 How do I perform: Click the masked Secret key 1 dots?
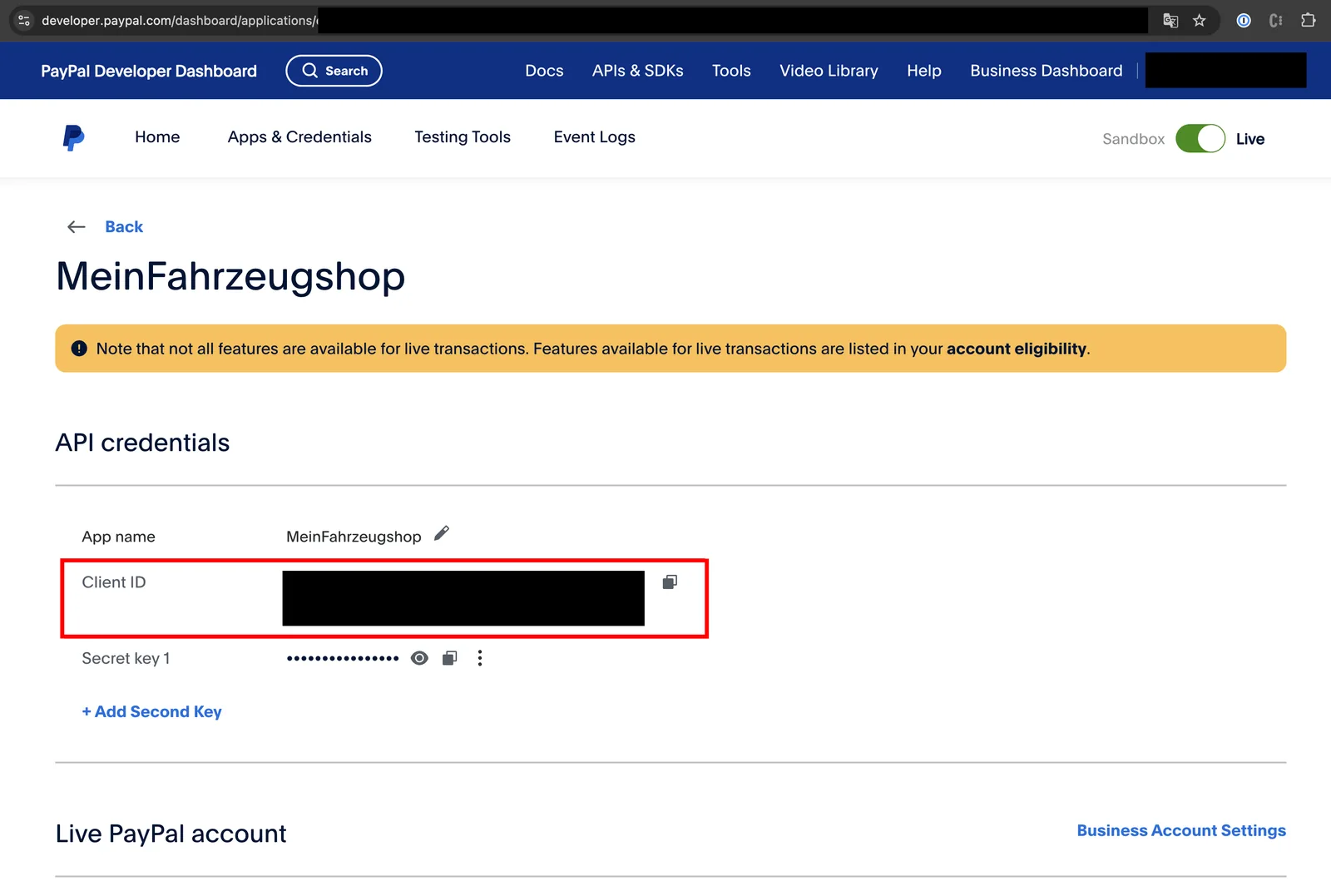(343, 658)
